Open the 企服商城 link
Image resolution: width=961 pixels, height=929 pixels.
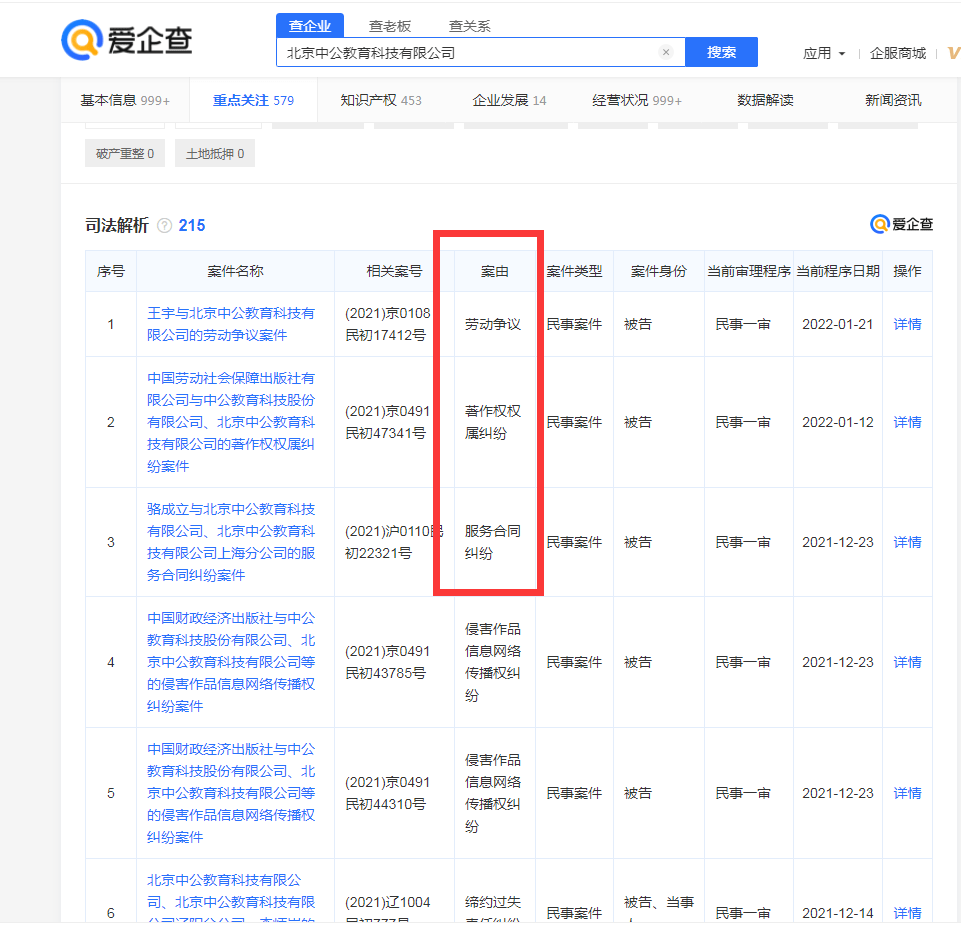898,53
